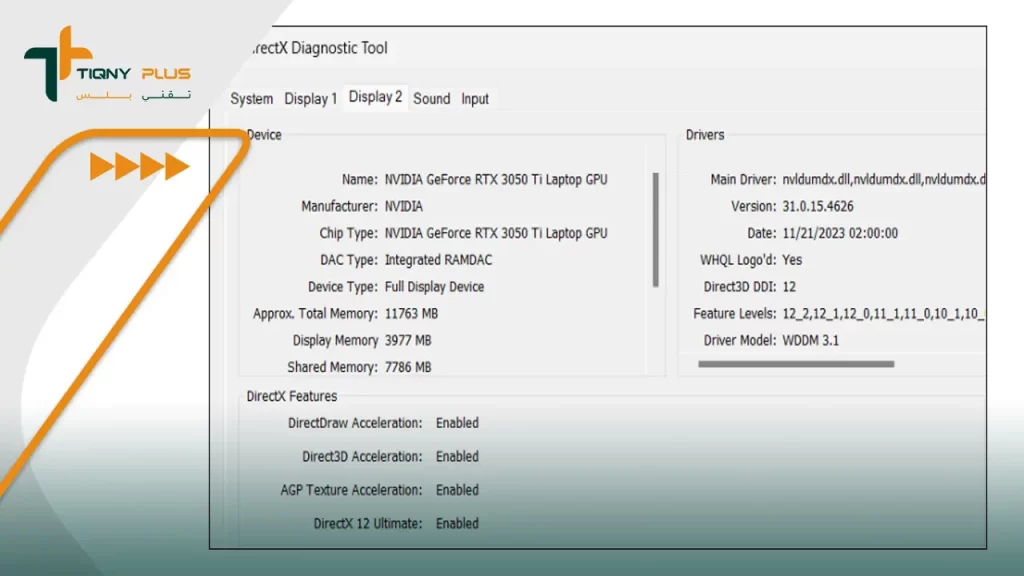The image size is (1024, 576).
Task: Open the Input tab
Action: (x=475, y=99)
